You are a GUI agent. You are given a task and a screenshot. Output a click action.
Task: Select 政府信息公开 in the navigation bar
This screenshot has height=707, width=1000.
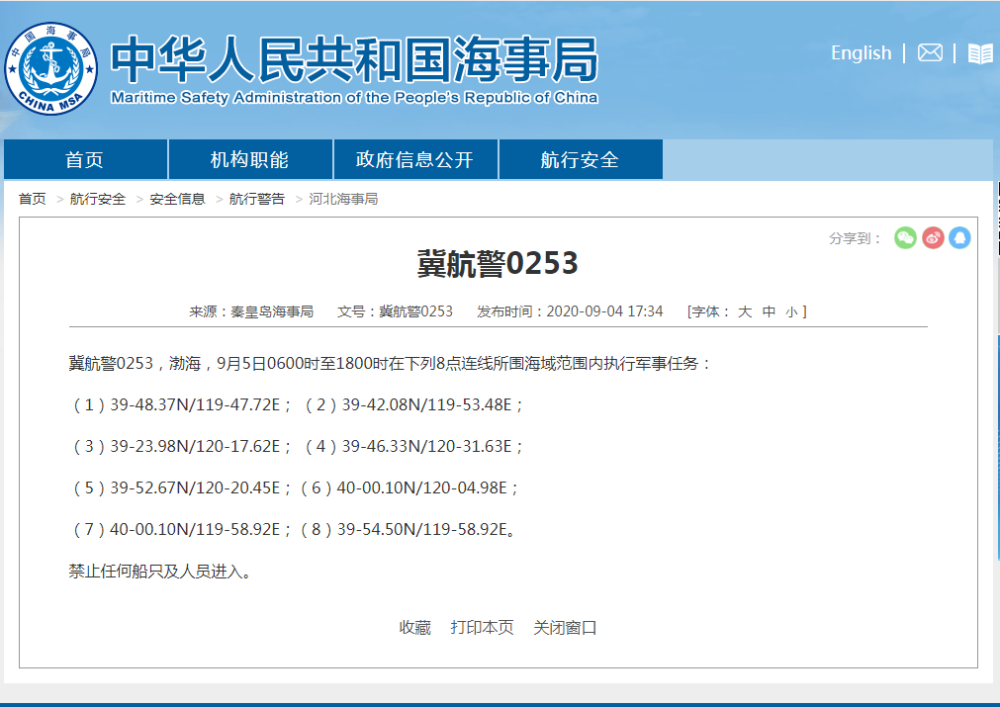415,158
